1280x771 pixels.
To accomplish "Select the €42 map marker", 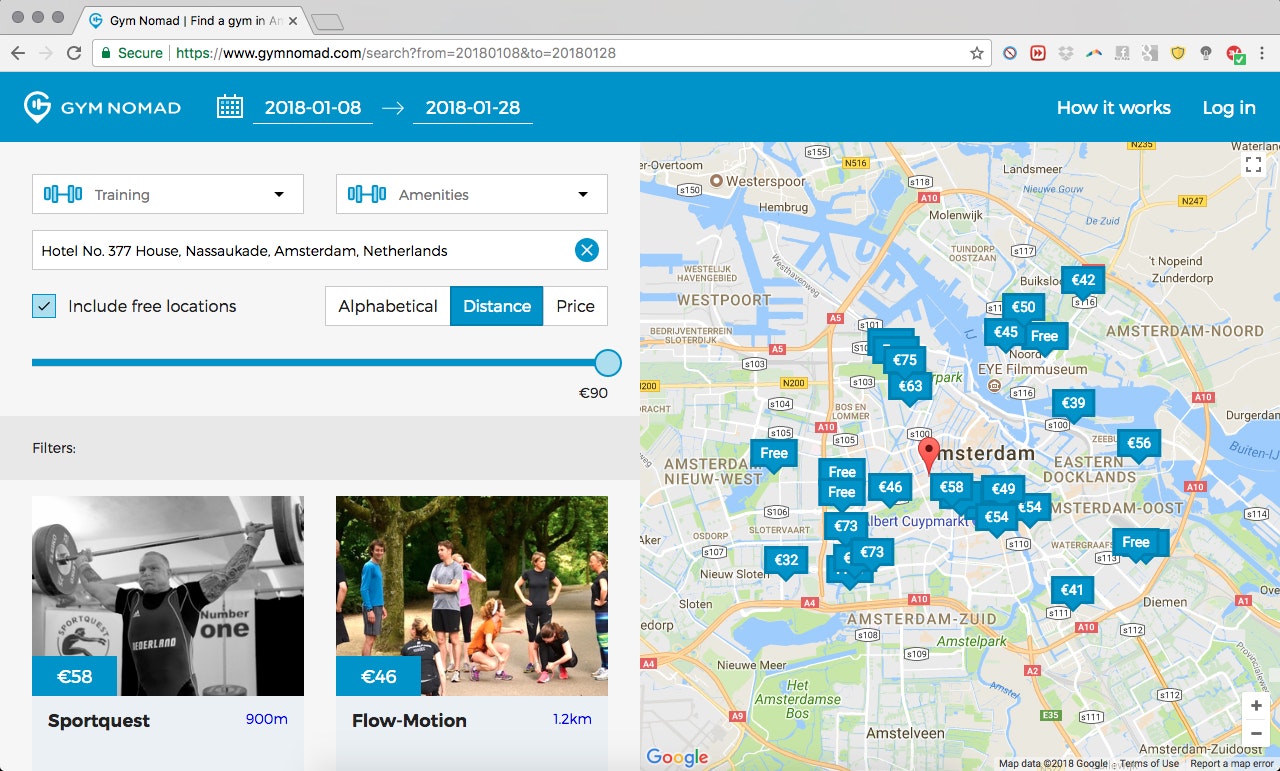I will (x=1083, y=281).
